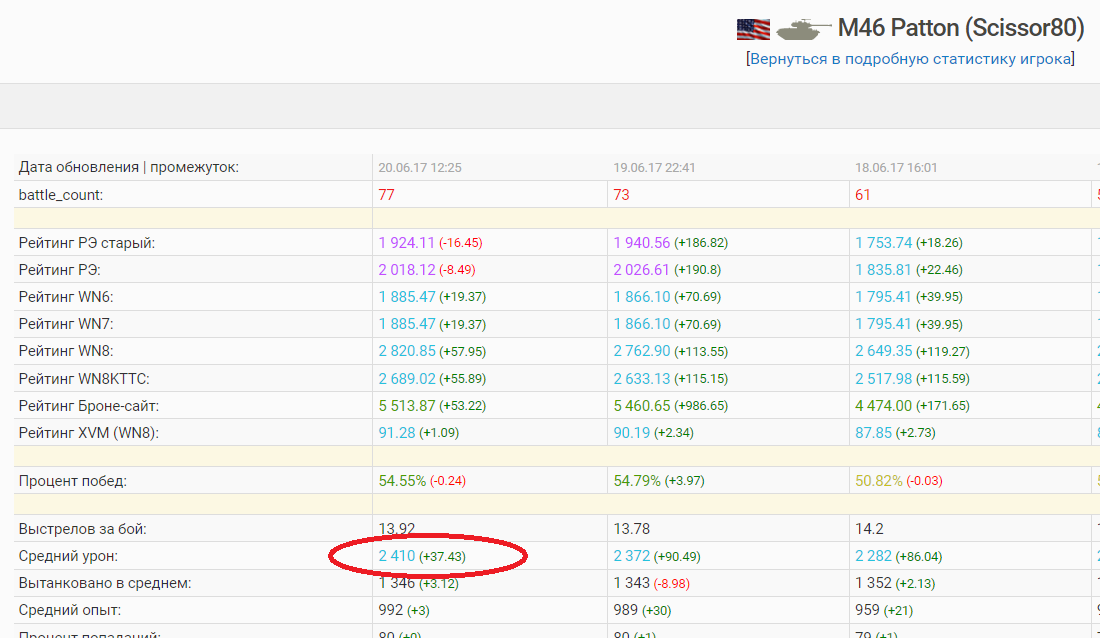The width and height of the screenshot is (1100, 638).
Task: Click the Рейтинг РЭ старый value 1 753.74
Action: (x=883, y=243)
